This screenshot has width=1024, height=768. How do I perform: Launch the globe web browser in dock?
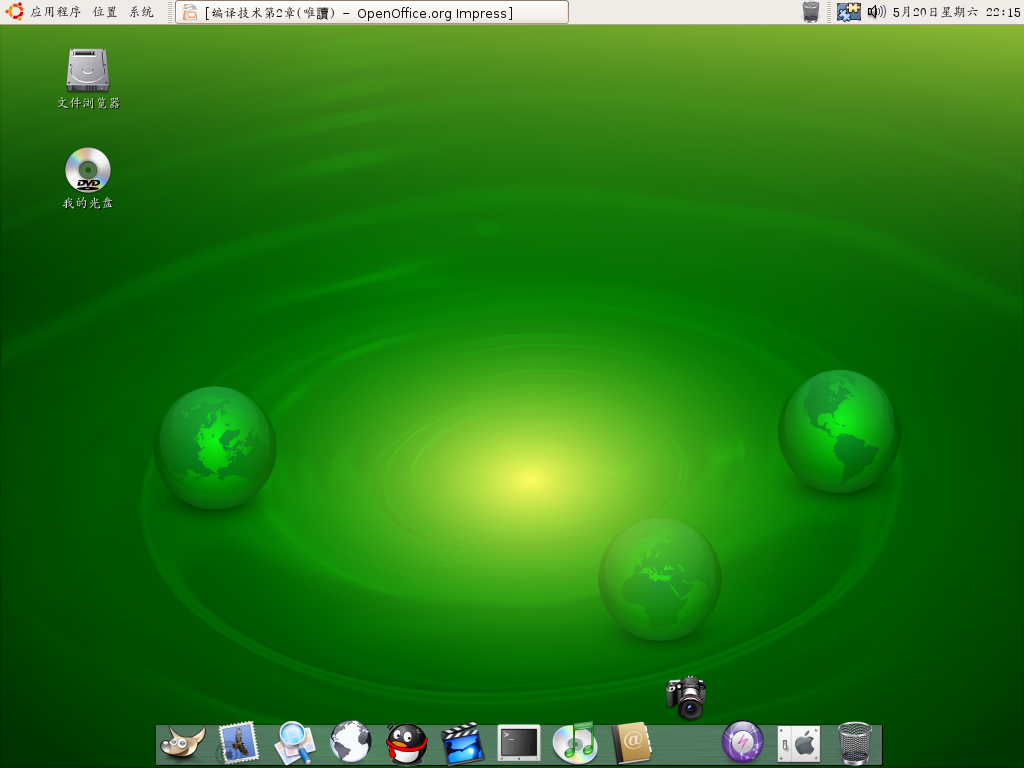[x=351, y=743]
